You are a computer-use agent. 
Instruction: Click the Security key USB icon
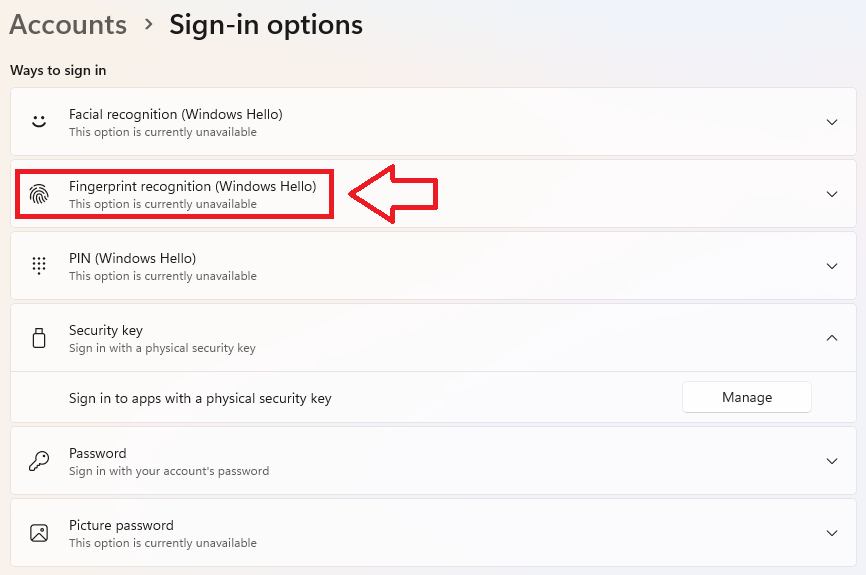pos(39,338)
